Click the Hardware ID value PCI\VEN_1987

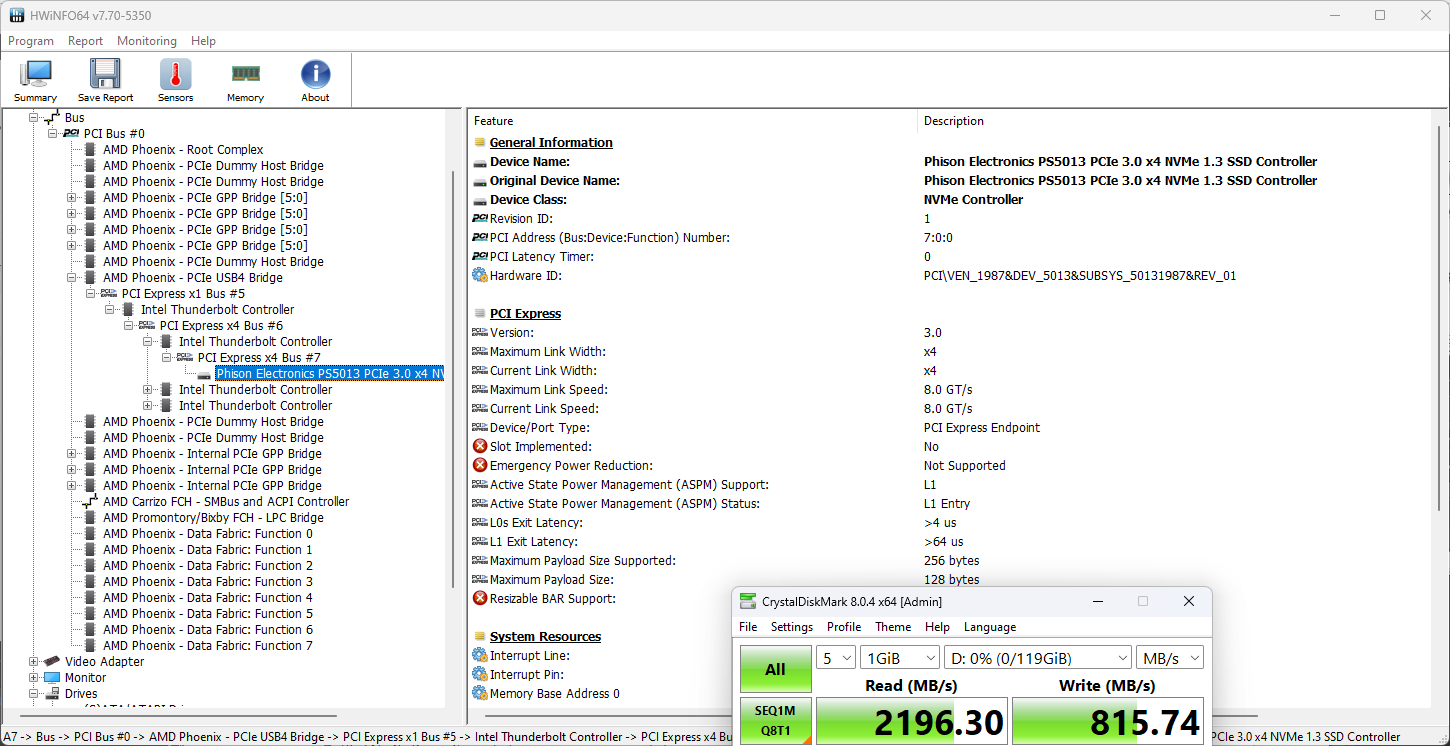coord(1080,275)
